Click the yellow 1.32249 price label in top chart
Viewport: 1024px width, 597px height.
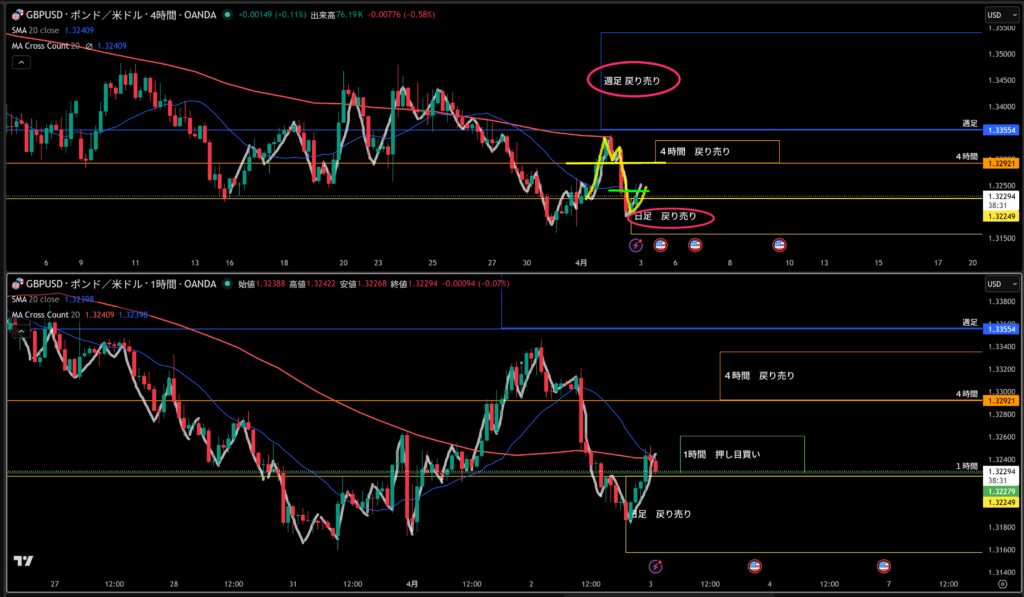[1001, 216]
